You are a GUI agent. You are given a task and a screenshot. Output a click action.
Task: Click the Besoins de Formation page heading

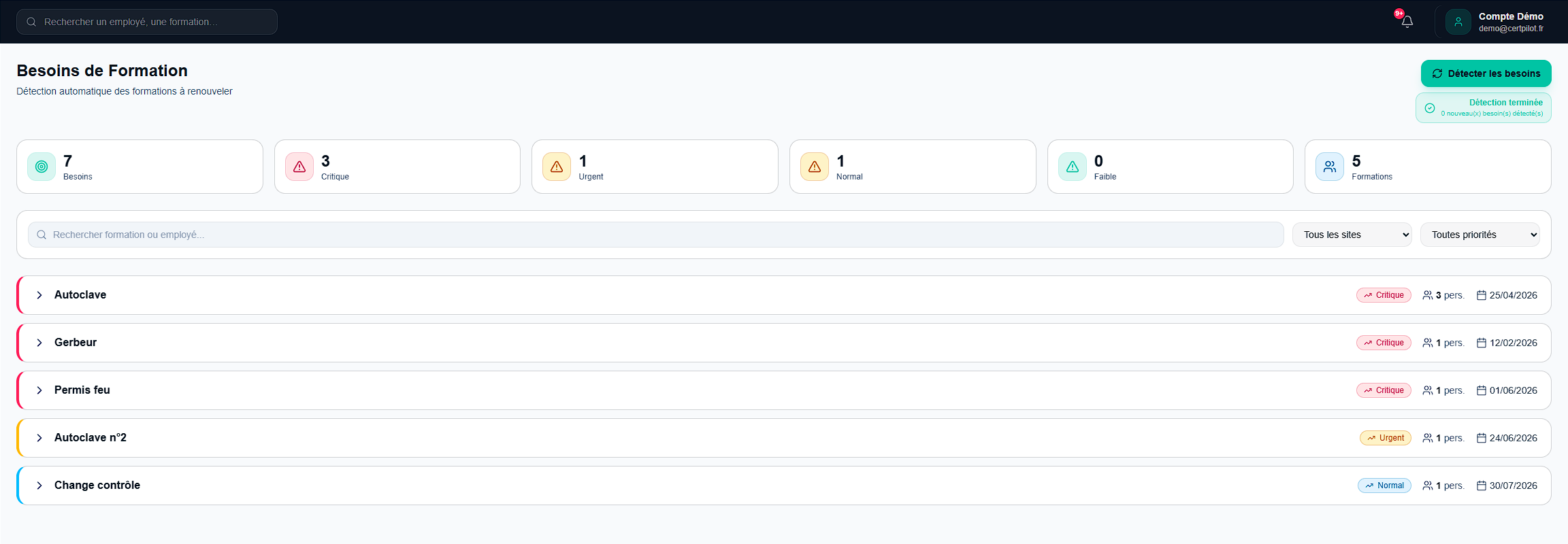pyautogui.click(x=102, y=71)
